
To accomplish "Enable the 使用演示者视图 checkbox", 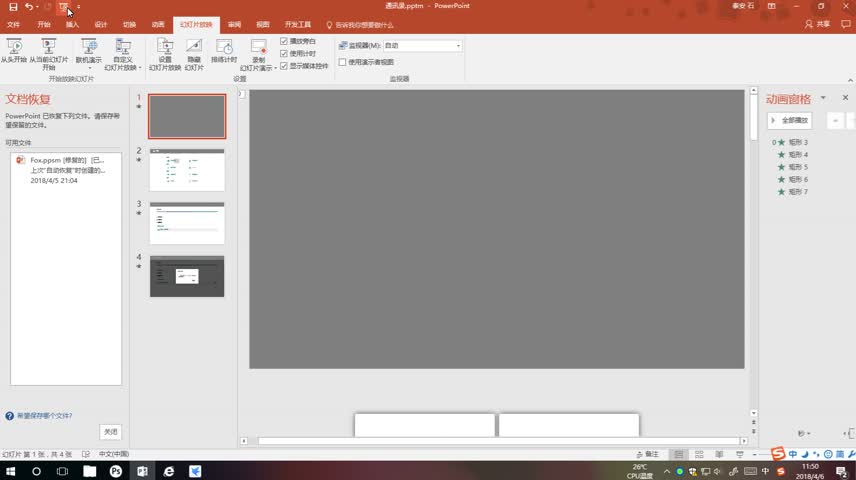I will [x=343, y=62].
